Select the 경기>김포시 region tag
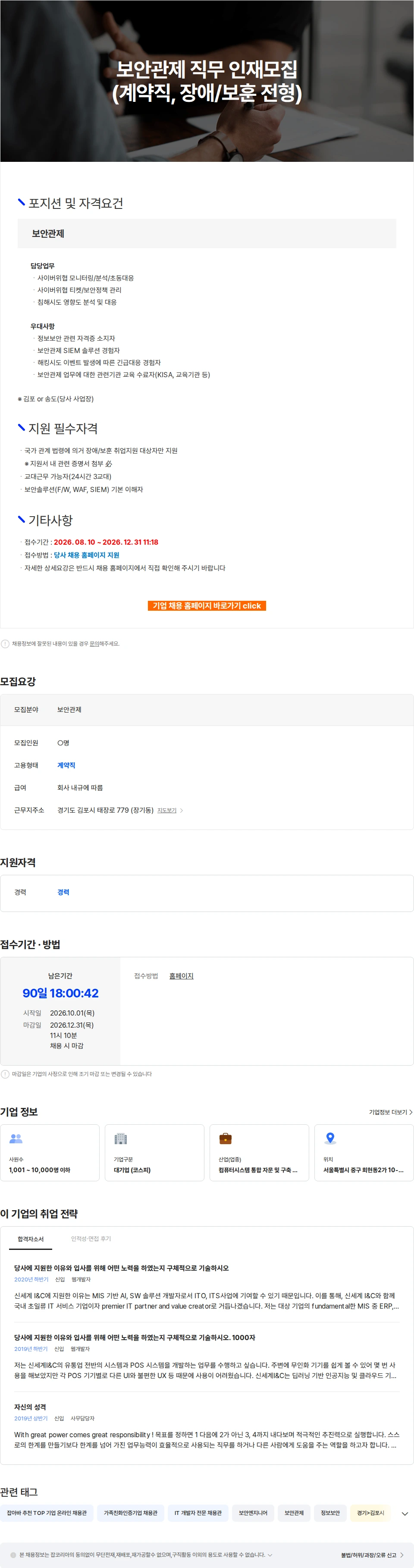 (x=370, y=1513)
